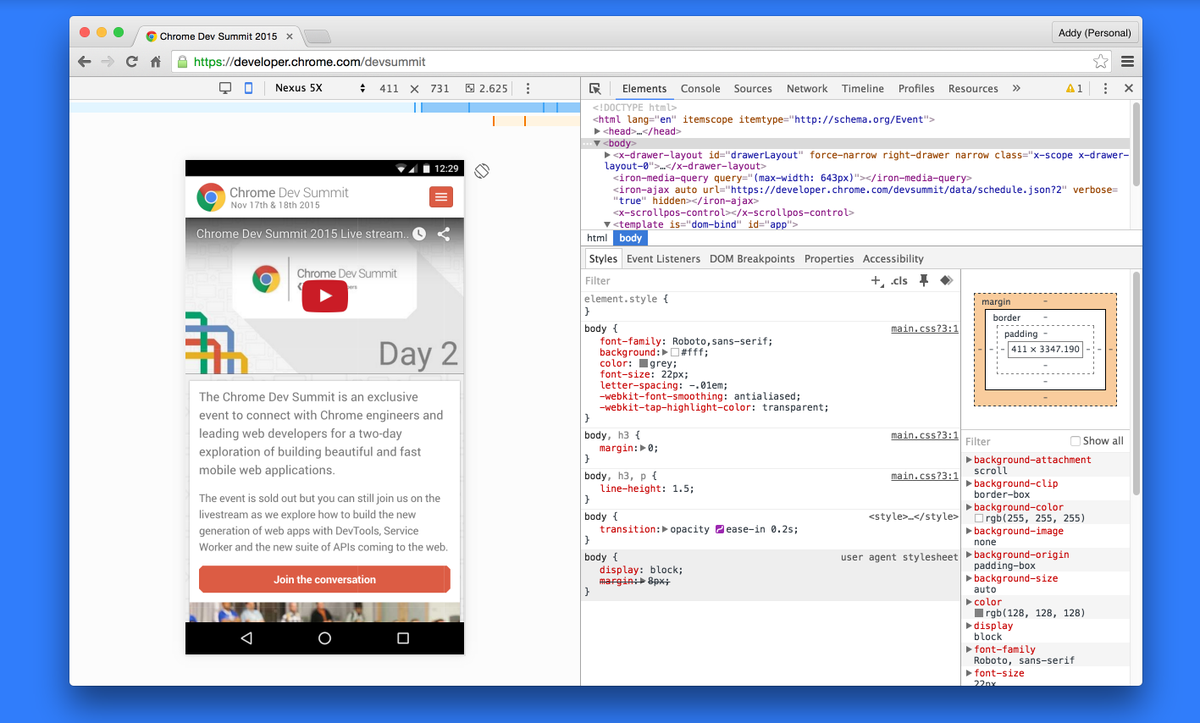Select the html breadcrumb
Screen dimensions: 1200x723
click(x=597, y=238)
